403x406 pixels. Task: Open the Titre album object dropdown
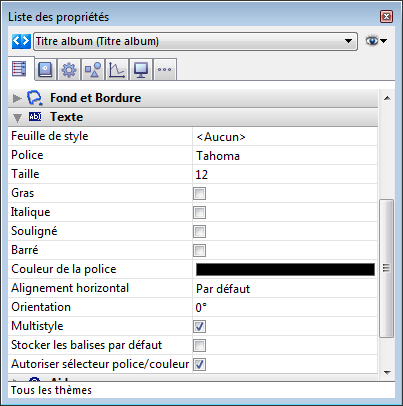tap(195, 41)
